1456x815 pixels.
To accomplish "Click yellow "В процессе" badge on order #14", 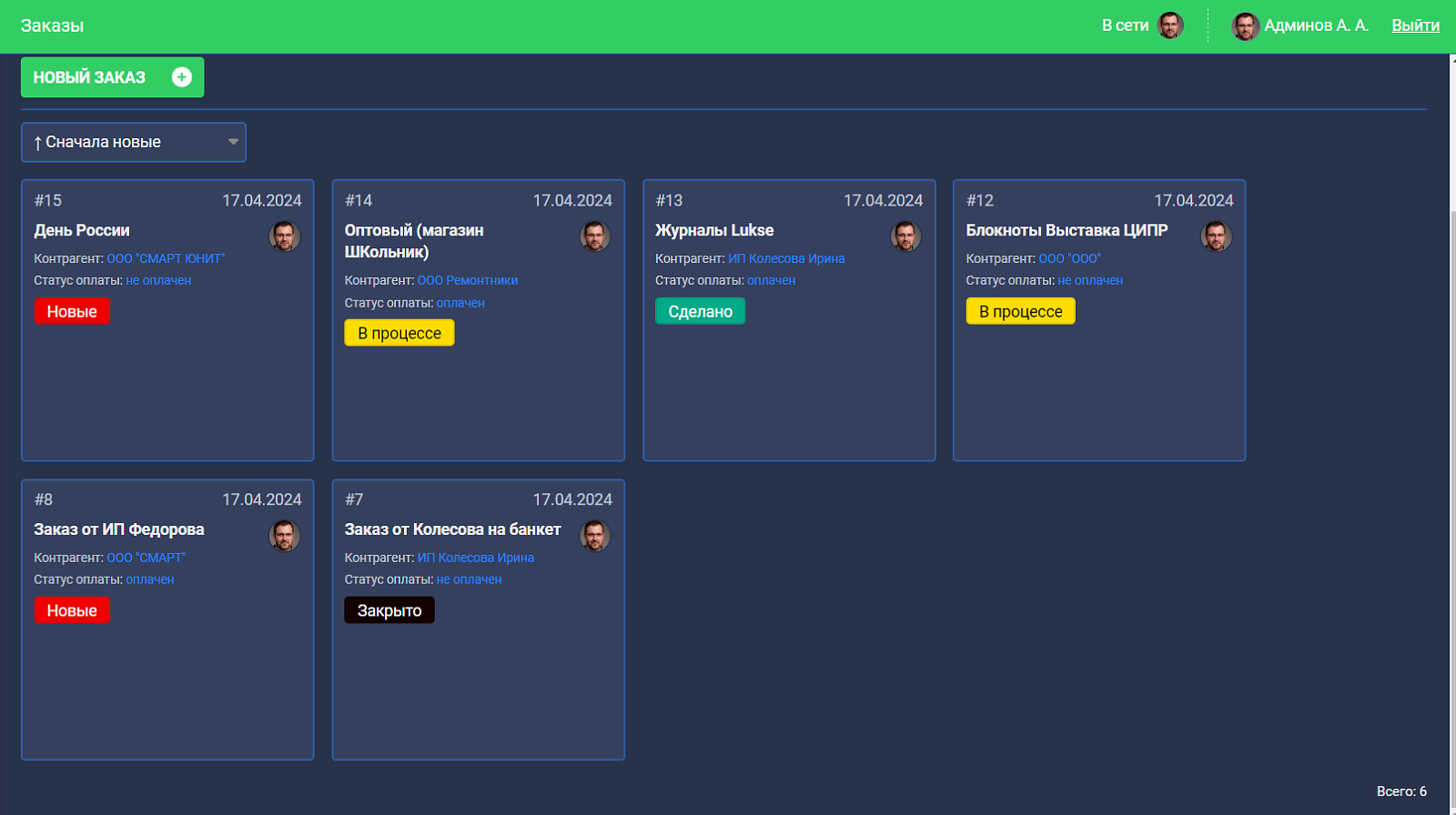I will pos(399,333).
